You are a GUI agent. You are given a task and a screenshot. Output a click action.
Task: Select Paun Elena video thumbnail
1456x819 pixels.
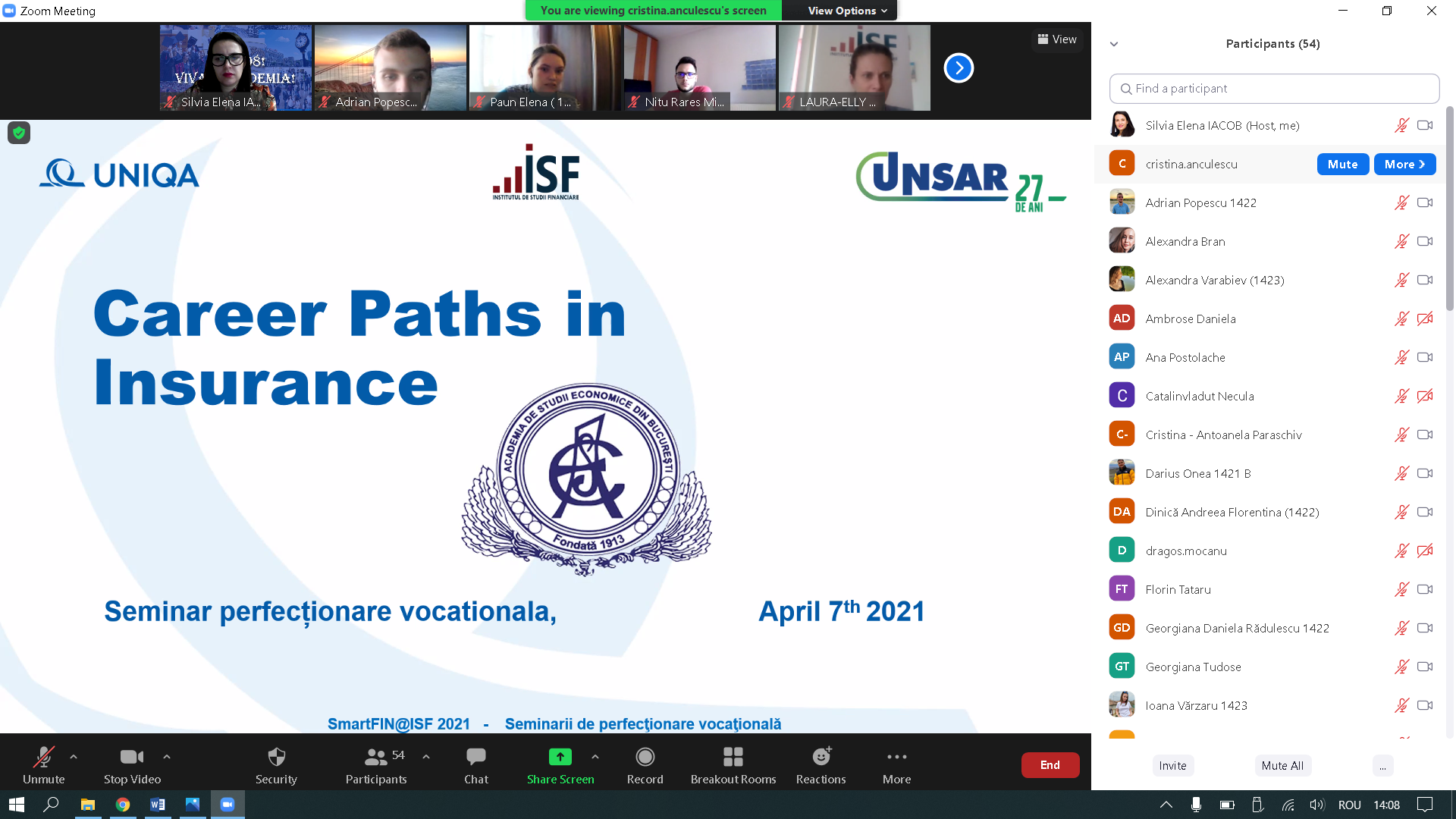(545, 67)
